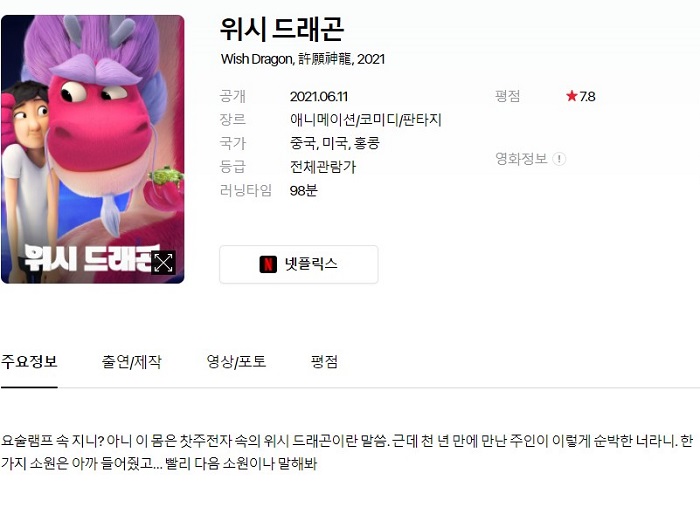Click the 전체관람가 age rating value
This screenshot has width=700, height=514.
click(x=323, y=167)
